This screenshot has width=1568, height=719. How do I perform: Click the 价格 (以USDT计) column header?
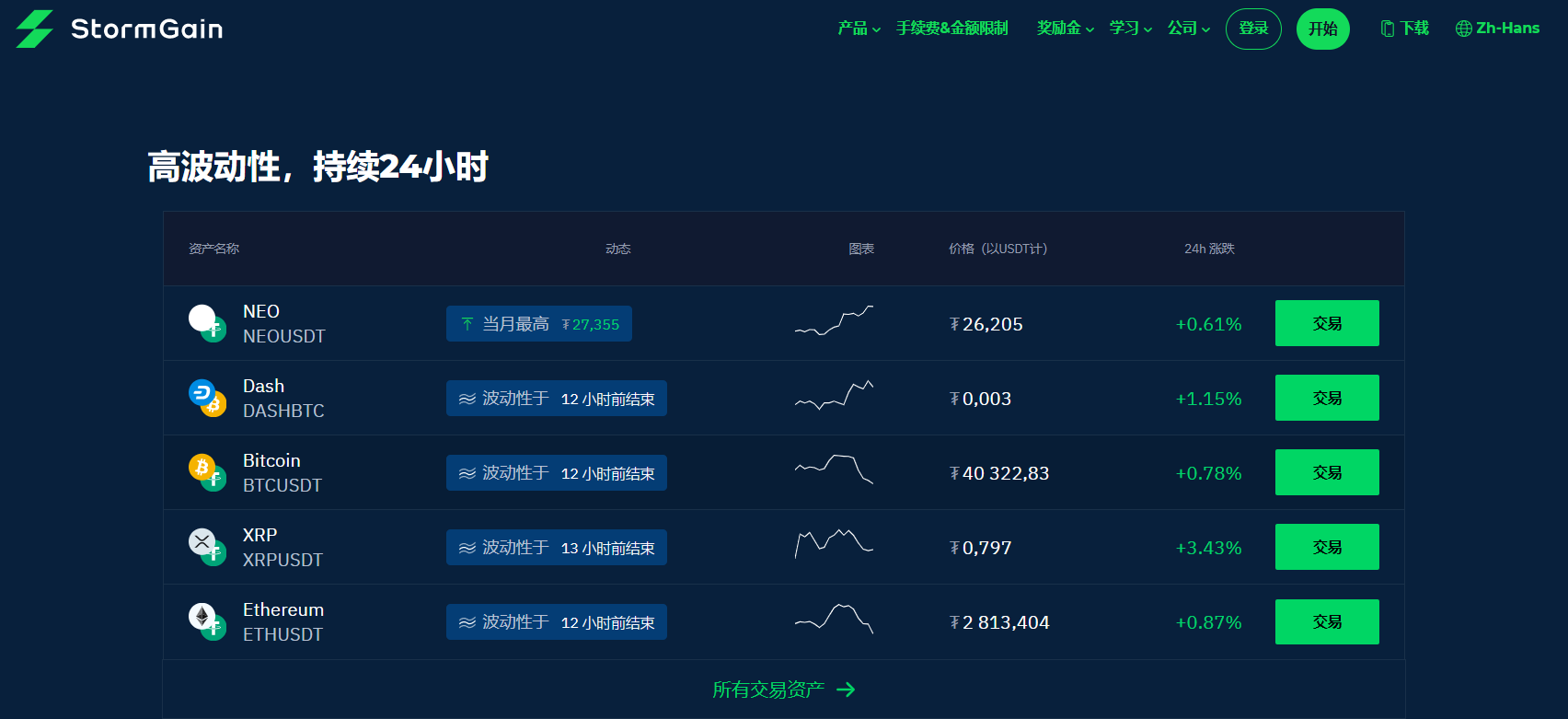(x=998, y=249)
